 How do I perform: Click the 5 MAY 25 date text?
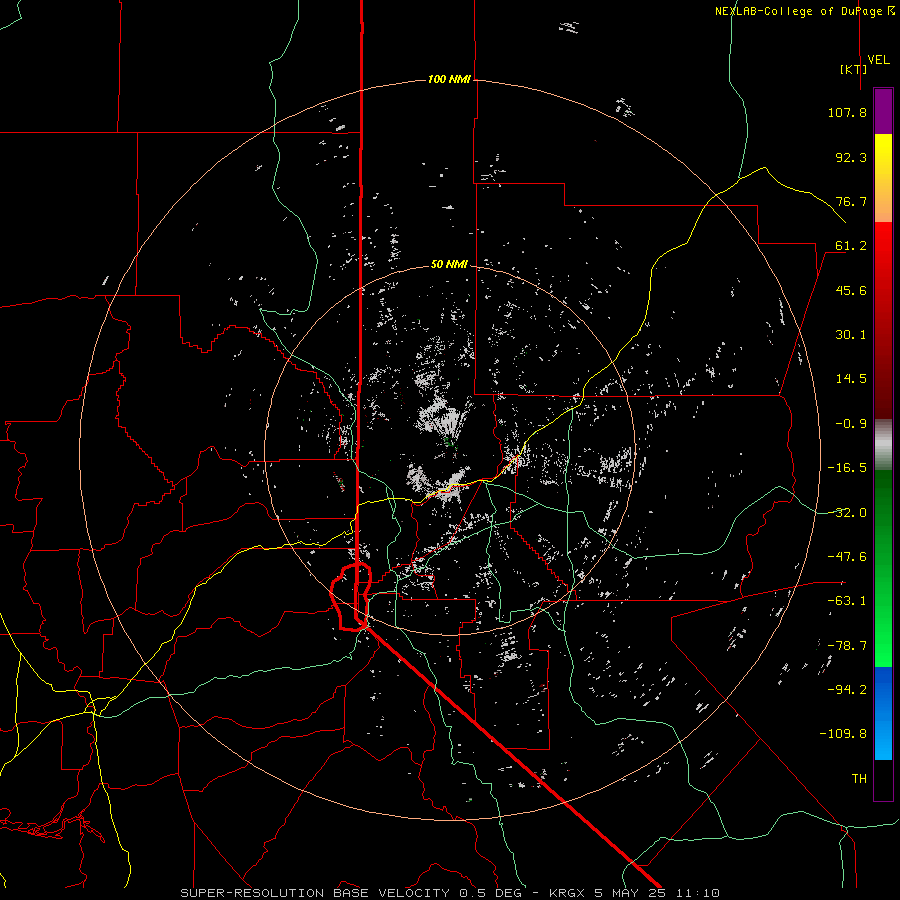(x=630, y=893)
